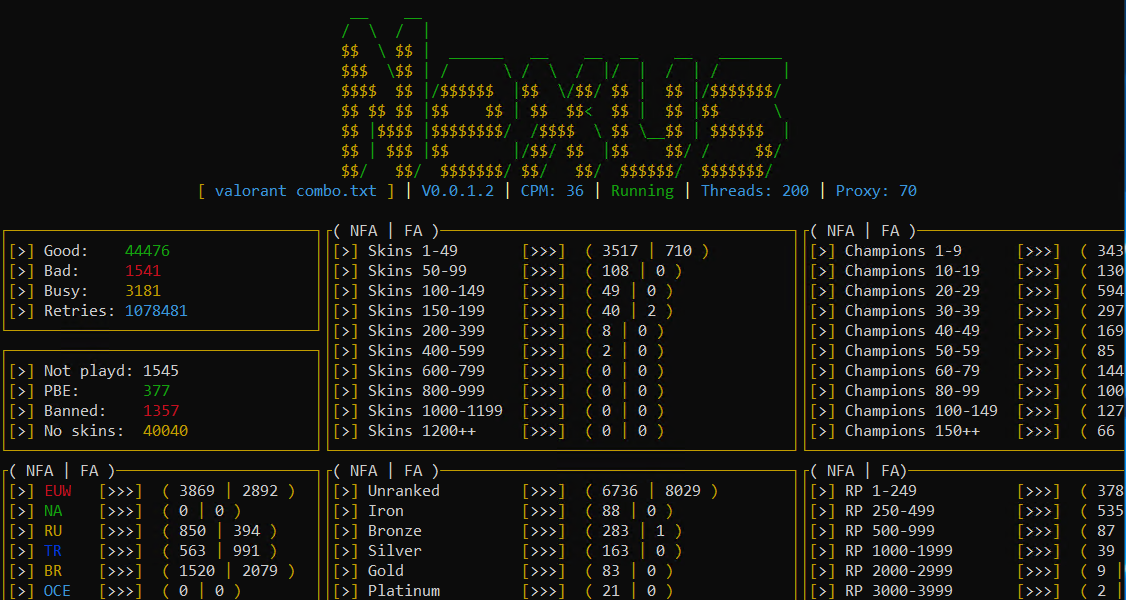Screen dimensions: 1126x600
Task: Click the 'RU' region label
Action: (x=53, y=532)
